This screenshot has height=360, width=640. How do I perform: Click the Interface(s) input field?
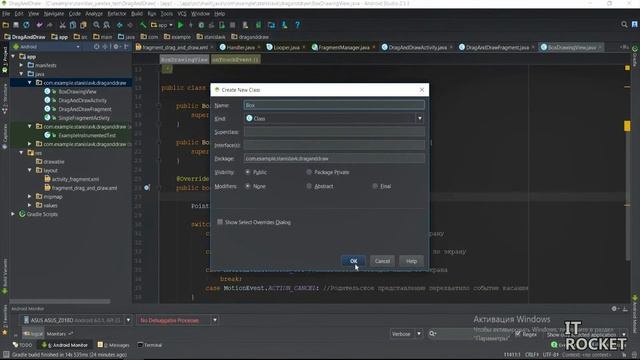pos(334,145)
